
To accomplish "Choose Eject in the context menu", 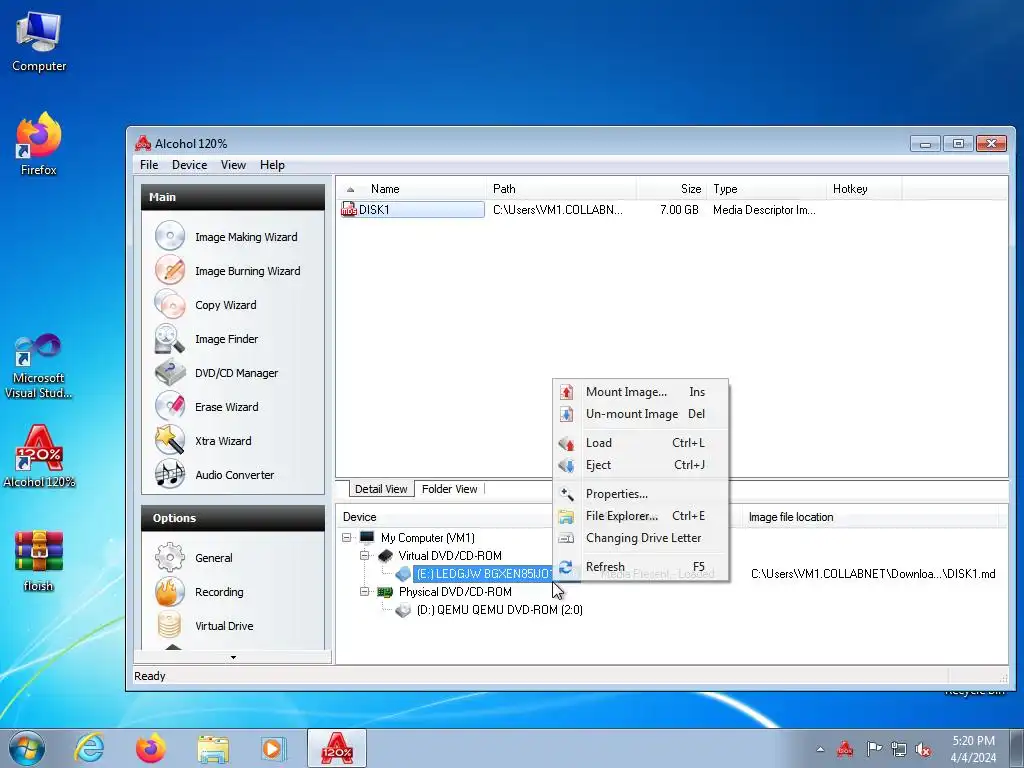I will tap(640, 465).
